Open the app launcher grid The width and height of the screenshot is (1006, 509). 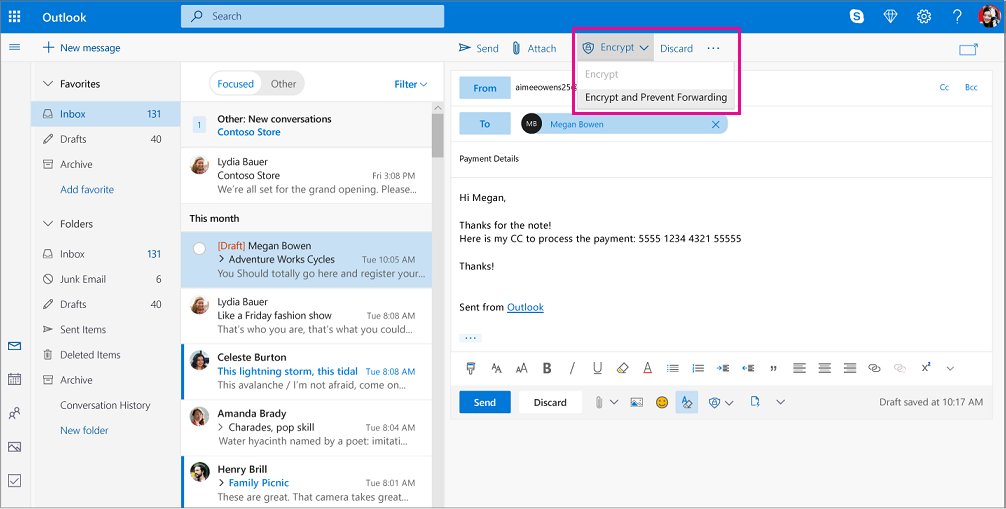[x=15, y=16]
